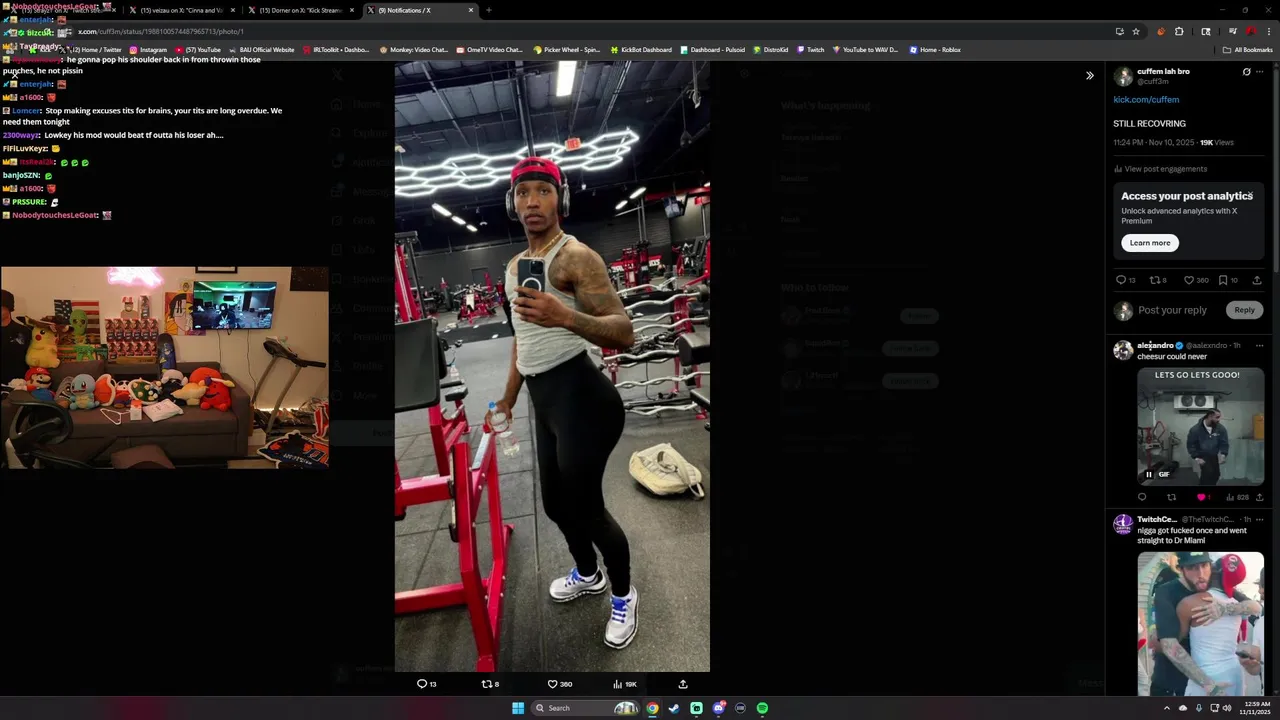The image size is (1280, 720).
Task: Open a new browser tab
Action: [x=488, y=10]
